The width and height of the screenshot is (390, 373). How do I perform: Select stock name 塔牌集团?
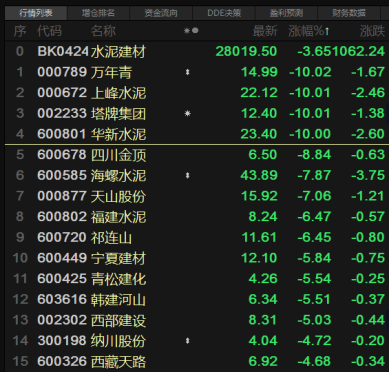point(118,114)
